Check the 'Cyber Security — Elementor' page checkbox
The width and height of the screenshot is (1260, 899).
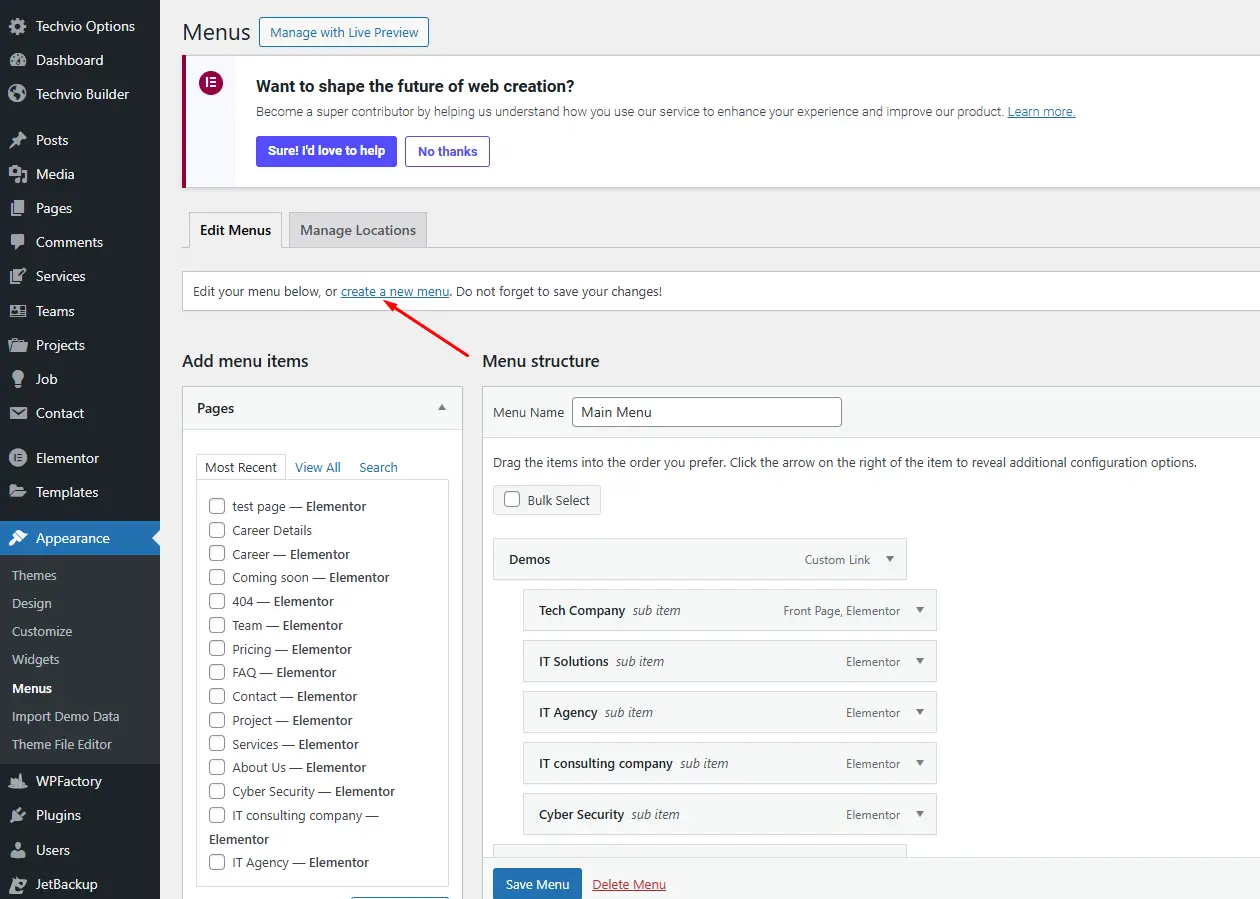click(x=217, y=791)
